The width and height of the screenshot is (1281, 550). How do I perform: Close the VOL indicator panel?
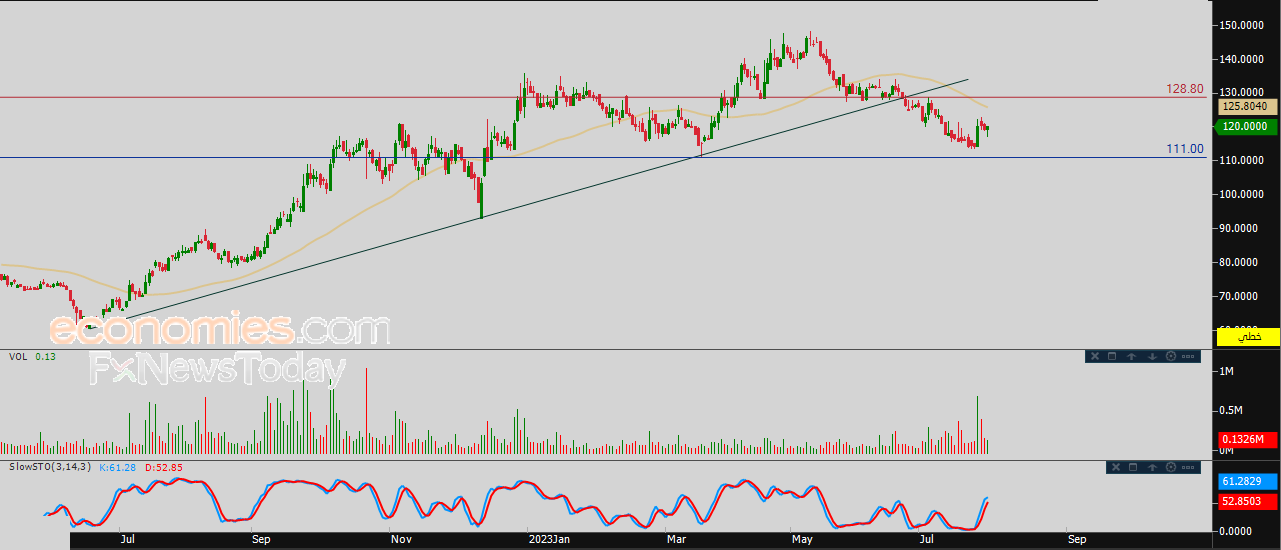coord(1094,356)
